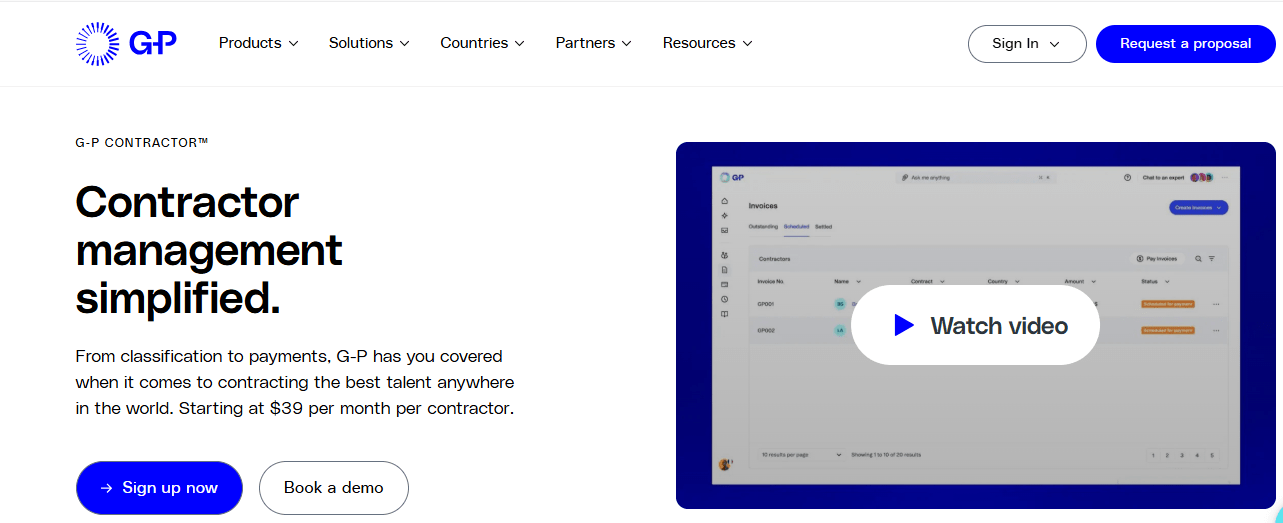Click the Book a demo button
1283x523 pixels.
pos(333,488)
